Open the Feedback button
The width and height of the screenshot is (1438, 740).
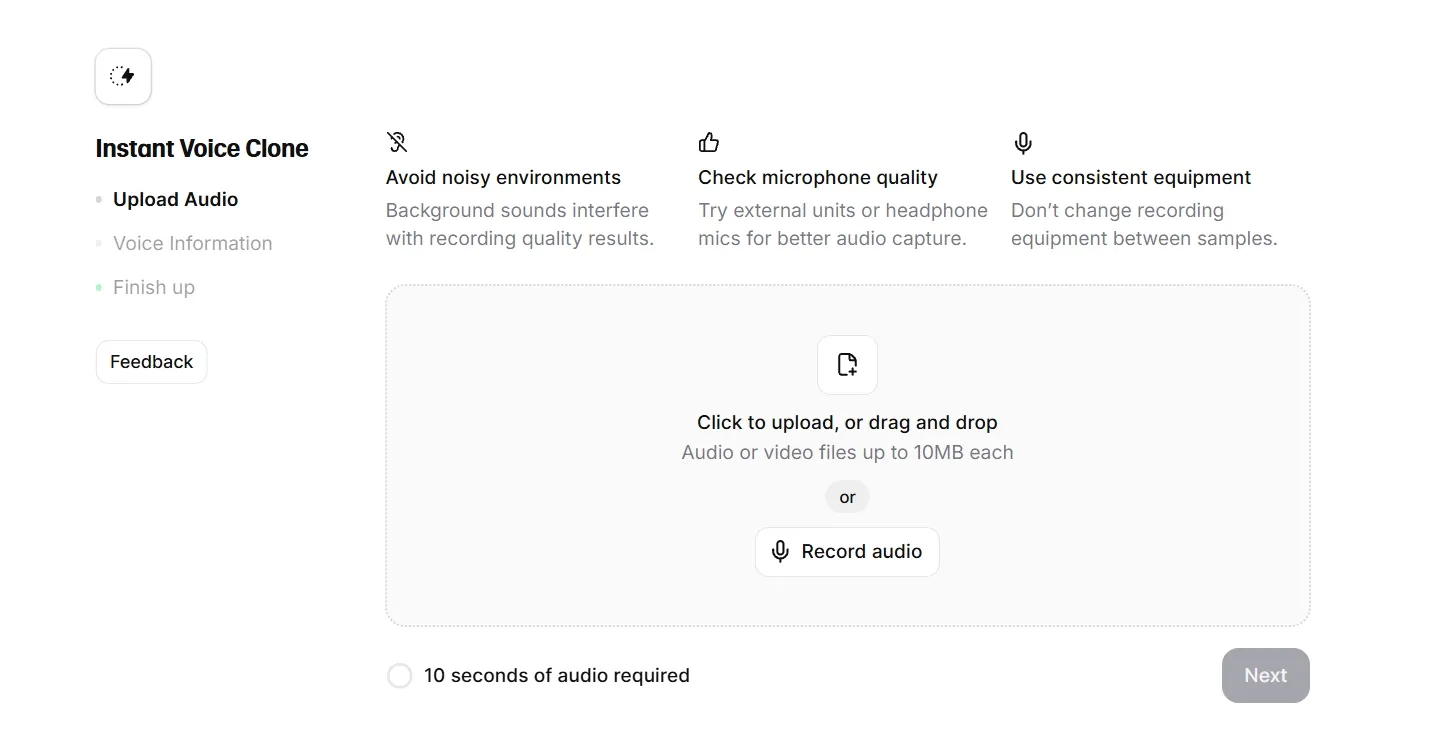[151, 362]
